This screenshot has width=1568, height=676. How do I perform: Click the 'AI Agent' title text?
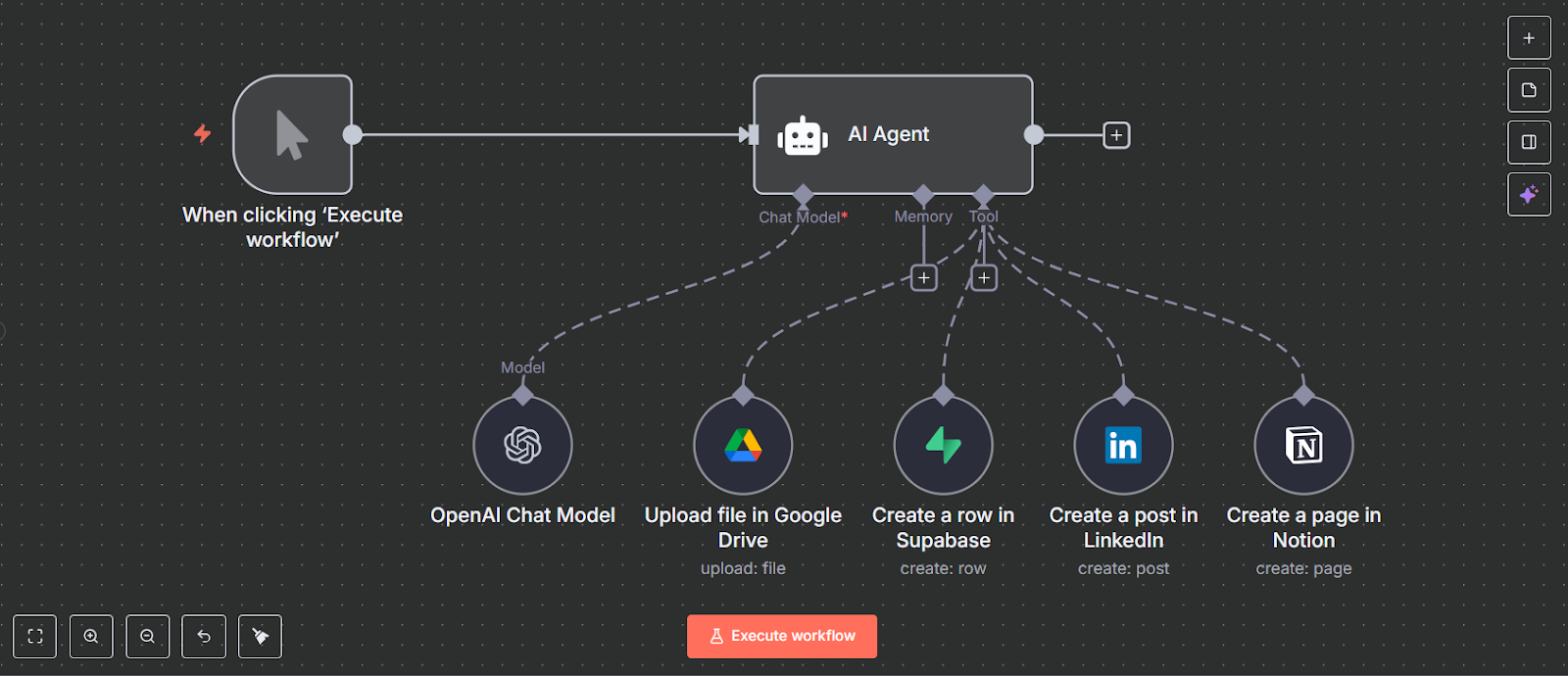coord(888,134)
